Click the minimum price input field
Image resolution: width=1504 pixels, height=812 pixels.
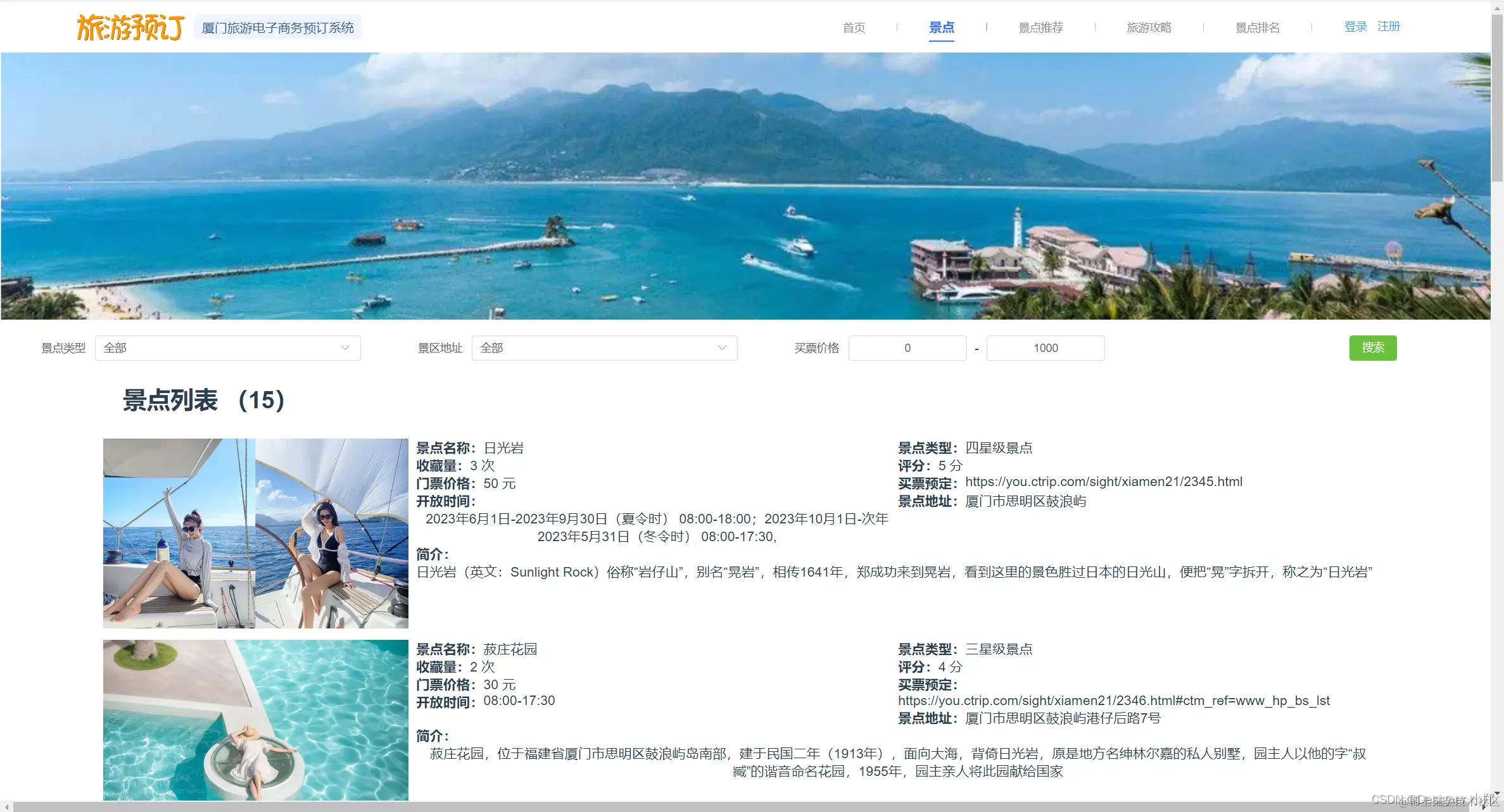pyautogui.click(x=907, y=347)
